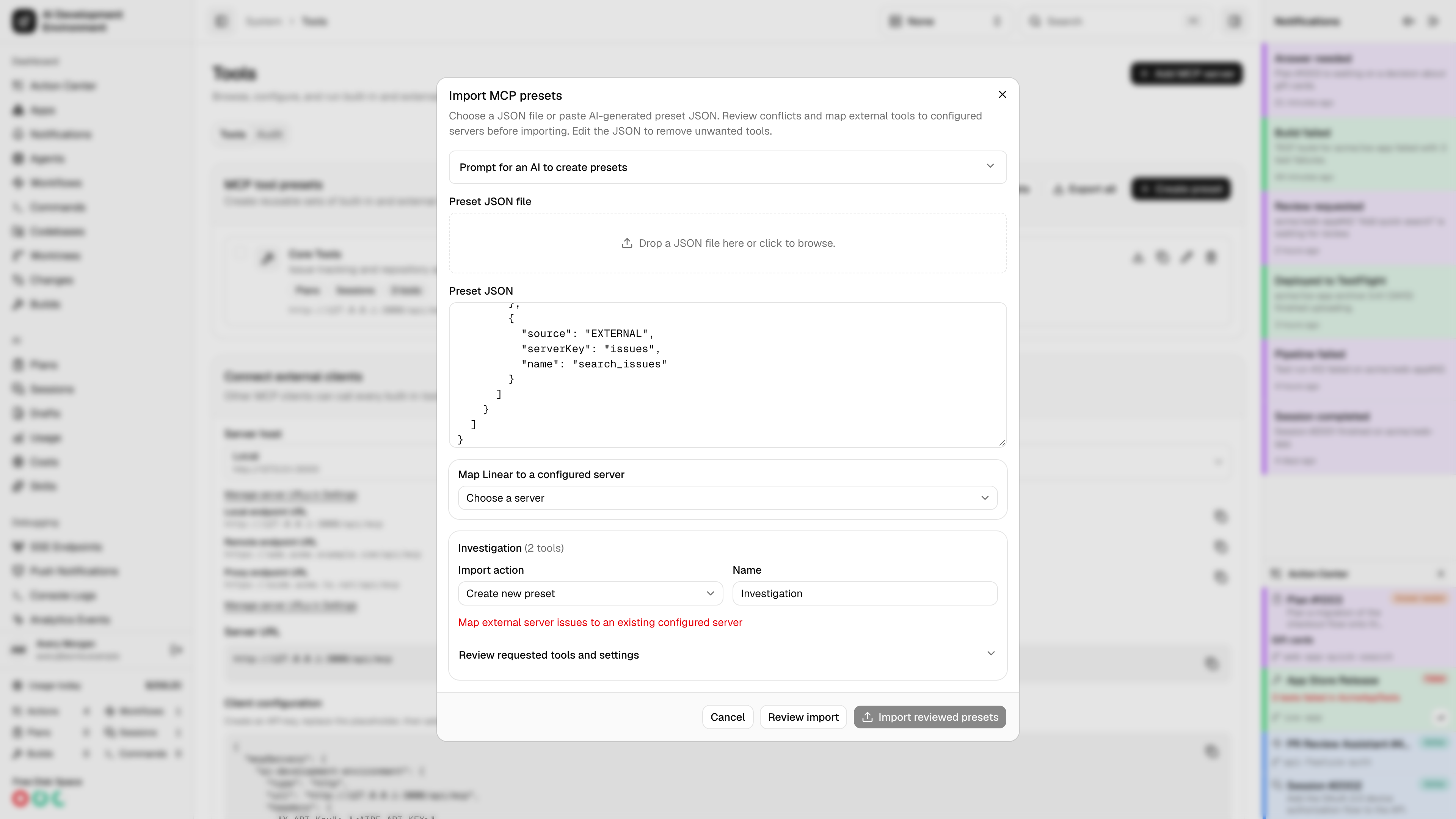Image resolution: width=1456 pixels, height=819 pixels.
Task: Open the Choose a server dropdown
Action: (x=728, y=498)
